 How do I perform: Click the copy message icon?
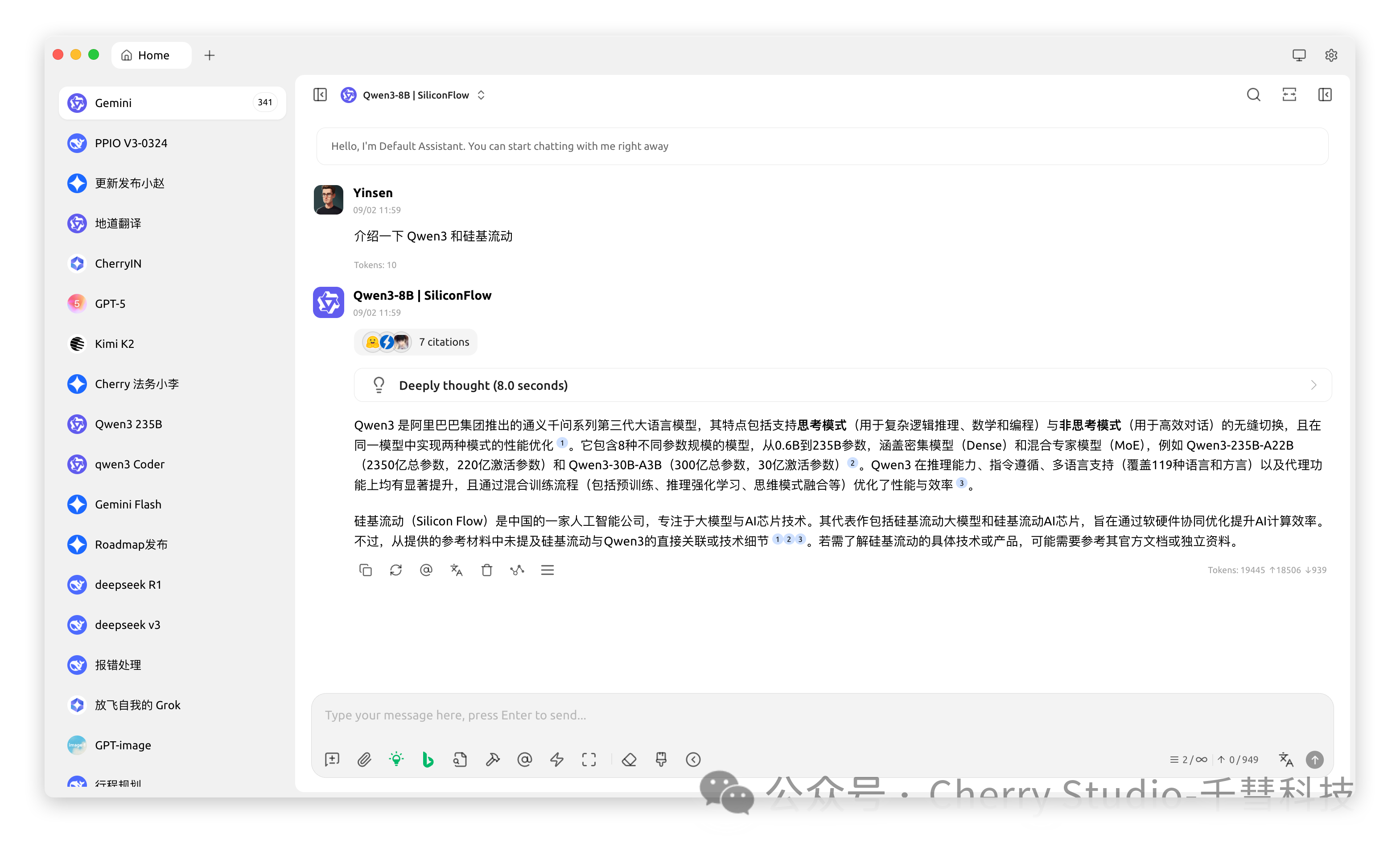coord(365,570)
